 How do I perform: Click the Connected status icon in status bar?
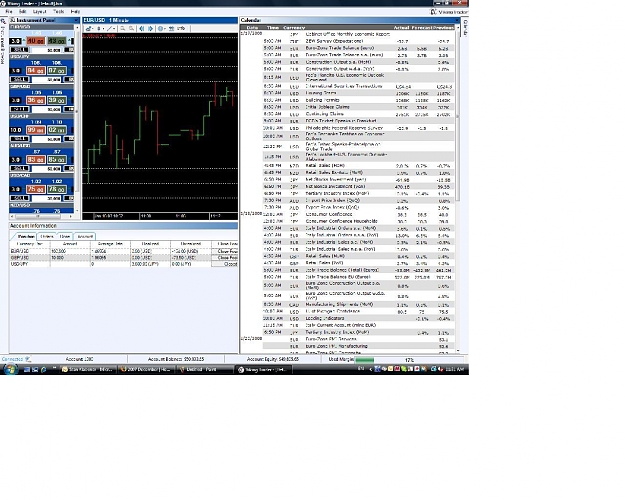point(28,359)
